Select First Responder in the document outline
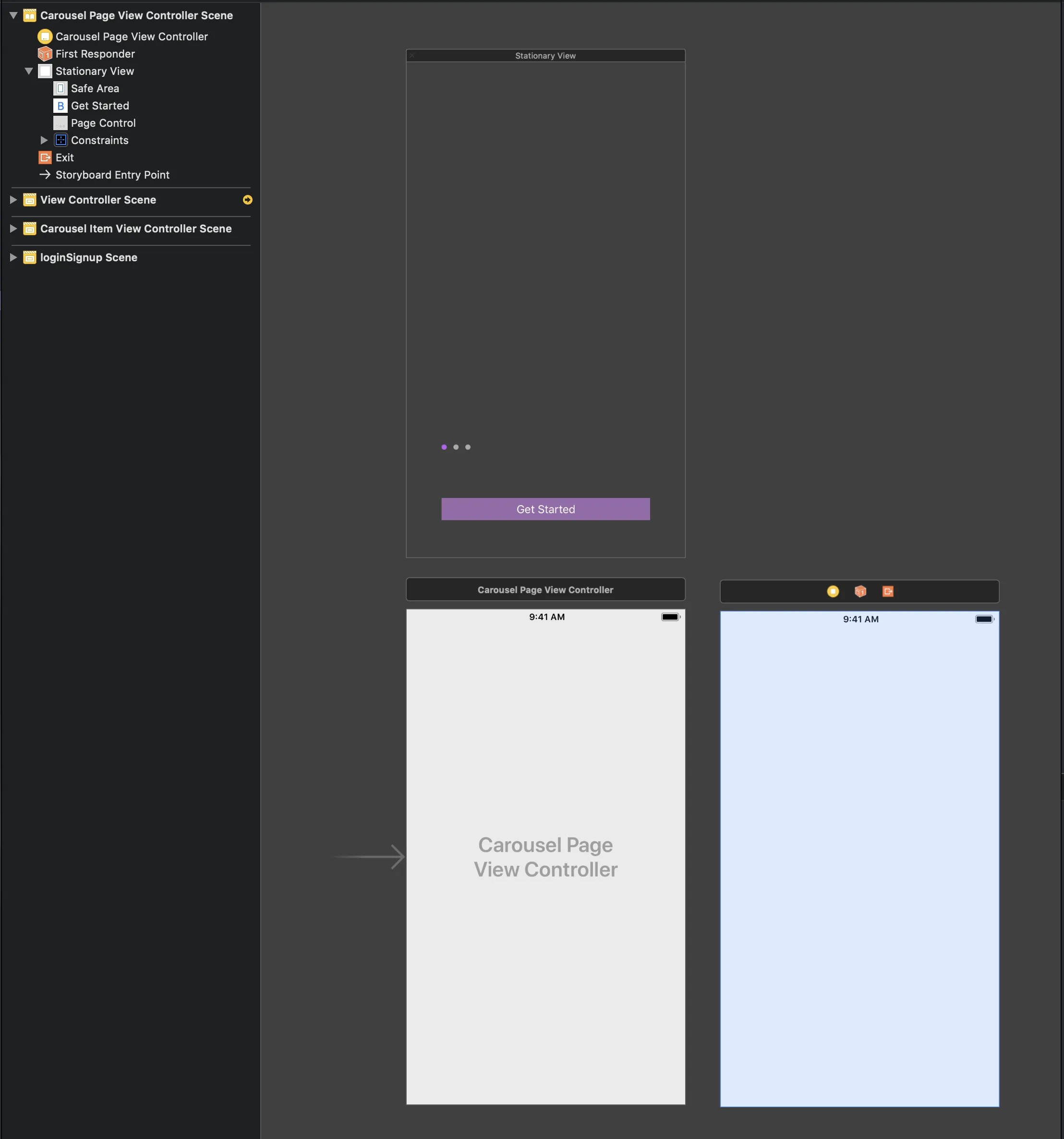 [95, 54]
